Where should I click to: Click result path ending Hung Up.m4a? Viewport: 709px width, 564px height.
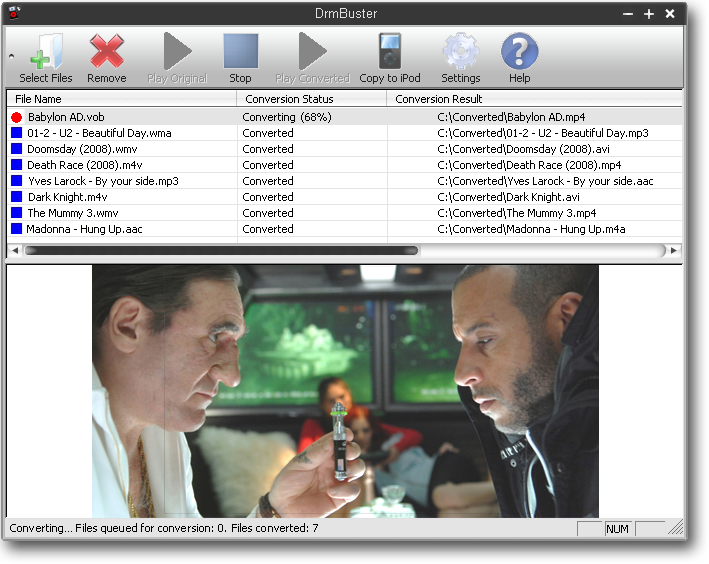(x=531, y=229)
